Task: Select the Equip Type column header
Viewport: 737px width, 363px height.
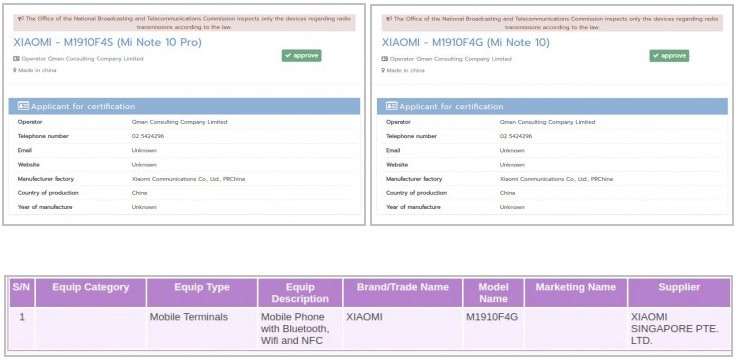Action: 202,292
